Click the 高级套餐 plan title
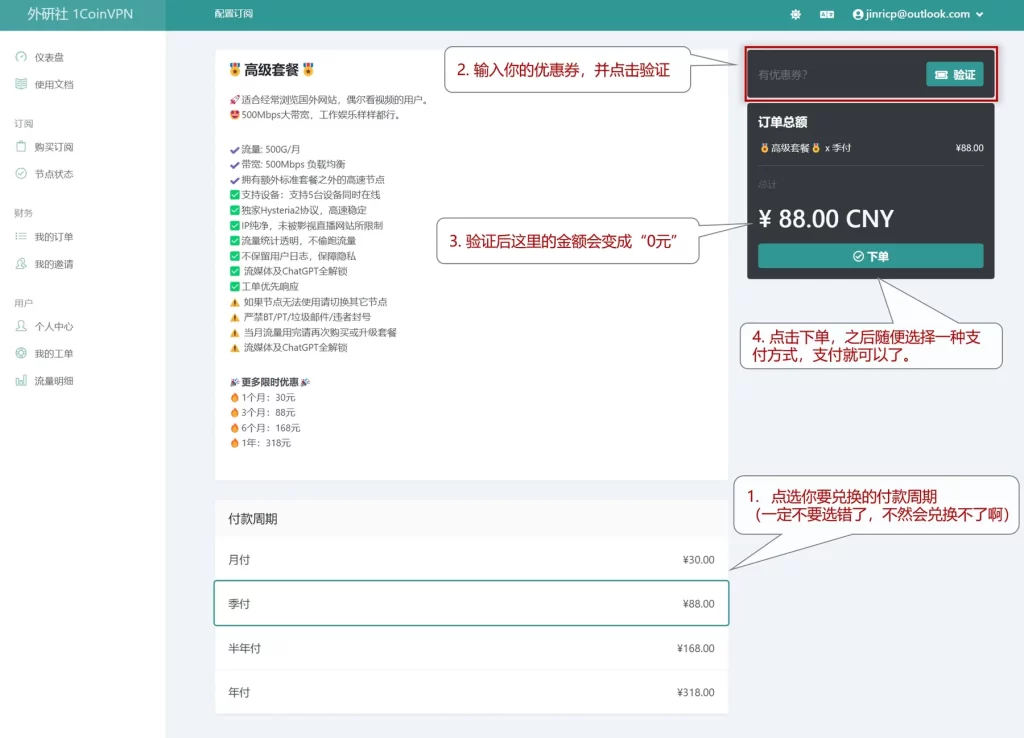 272,70
